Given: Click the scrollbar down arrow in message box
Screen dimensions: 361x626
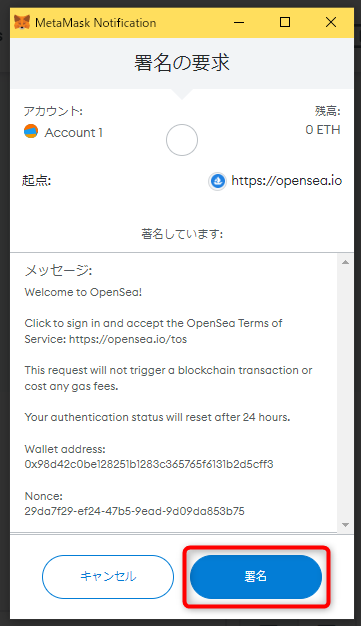Looking at the screenshot, I should pyautogui.click(x=345, y=525).
